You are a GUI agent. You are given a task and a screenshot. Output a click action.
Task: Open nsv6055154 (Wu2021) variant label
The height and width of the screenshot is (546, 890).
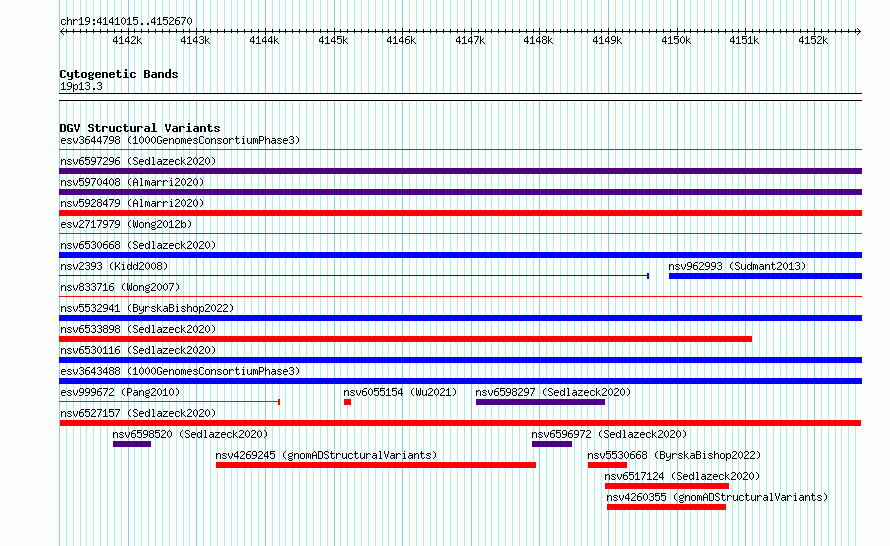point(400,392)
